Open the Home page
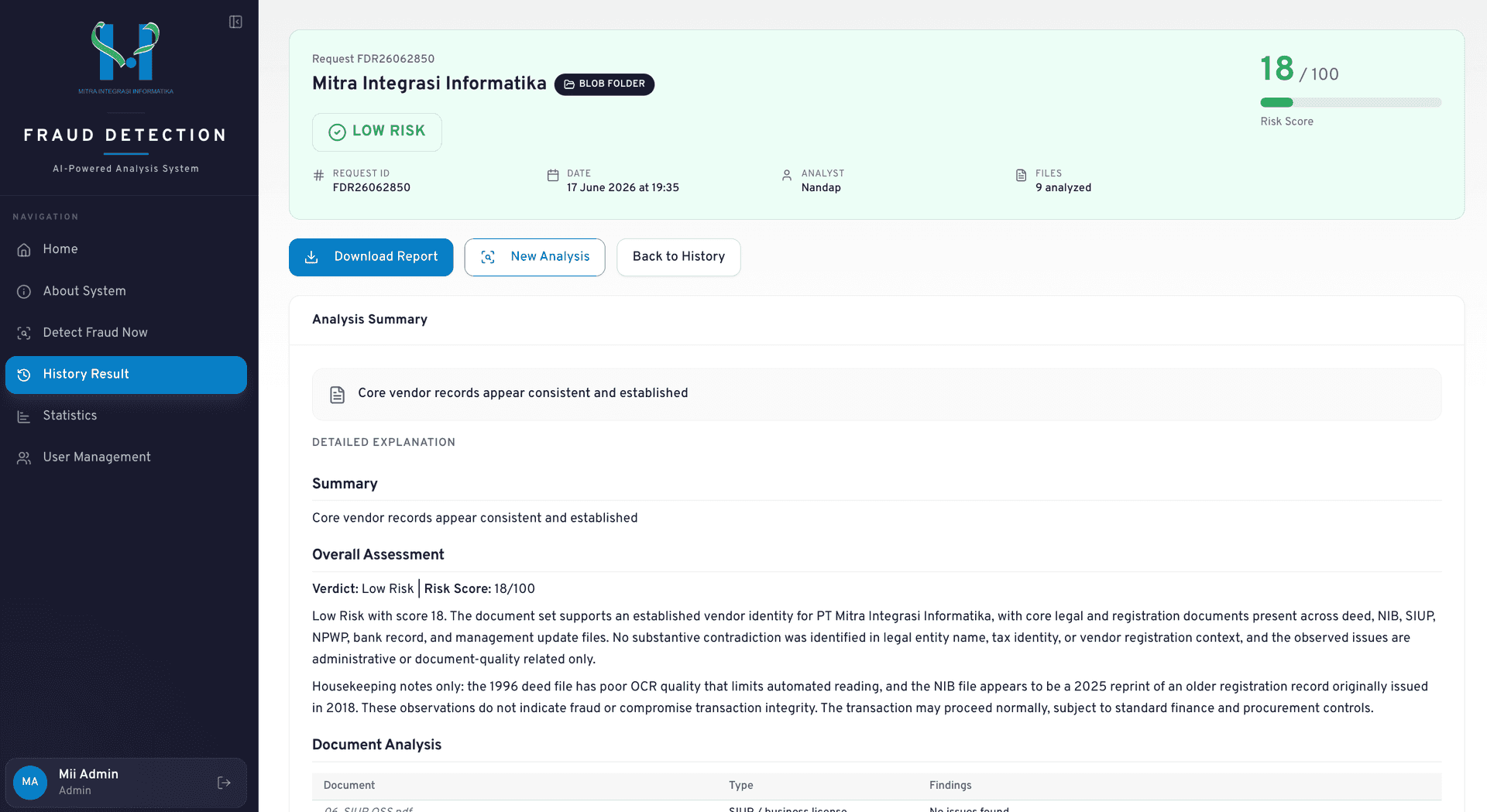 pos(126,249)
